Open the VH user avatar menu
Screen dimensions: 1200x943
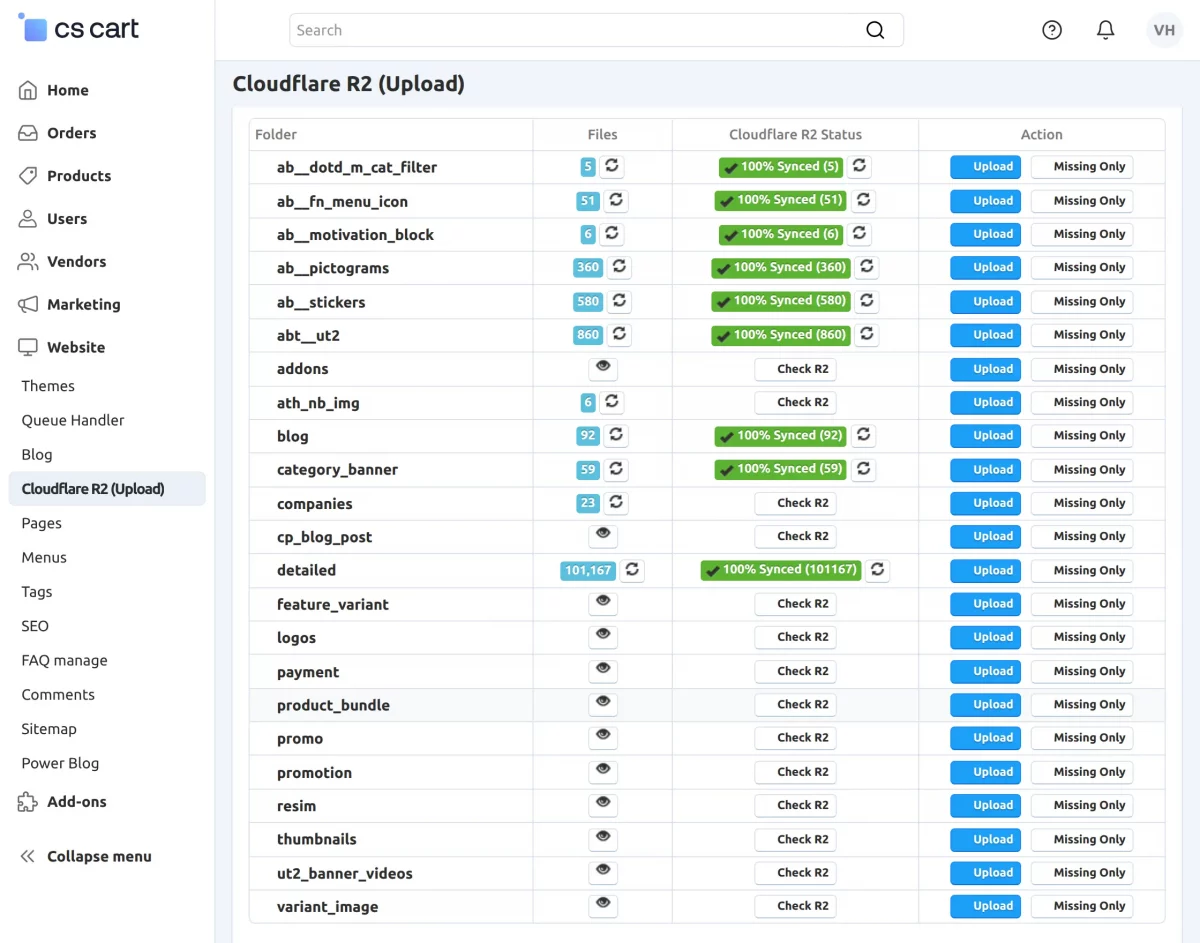click(1164, 30)
